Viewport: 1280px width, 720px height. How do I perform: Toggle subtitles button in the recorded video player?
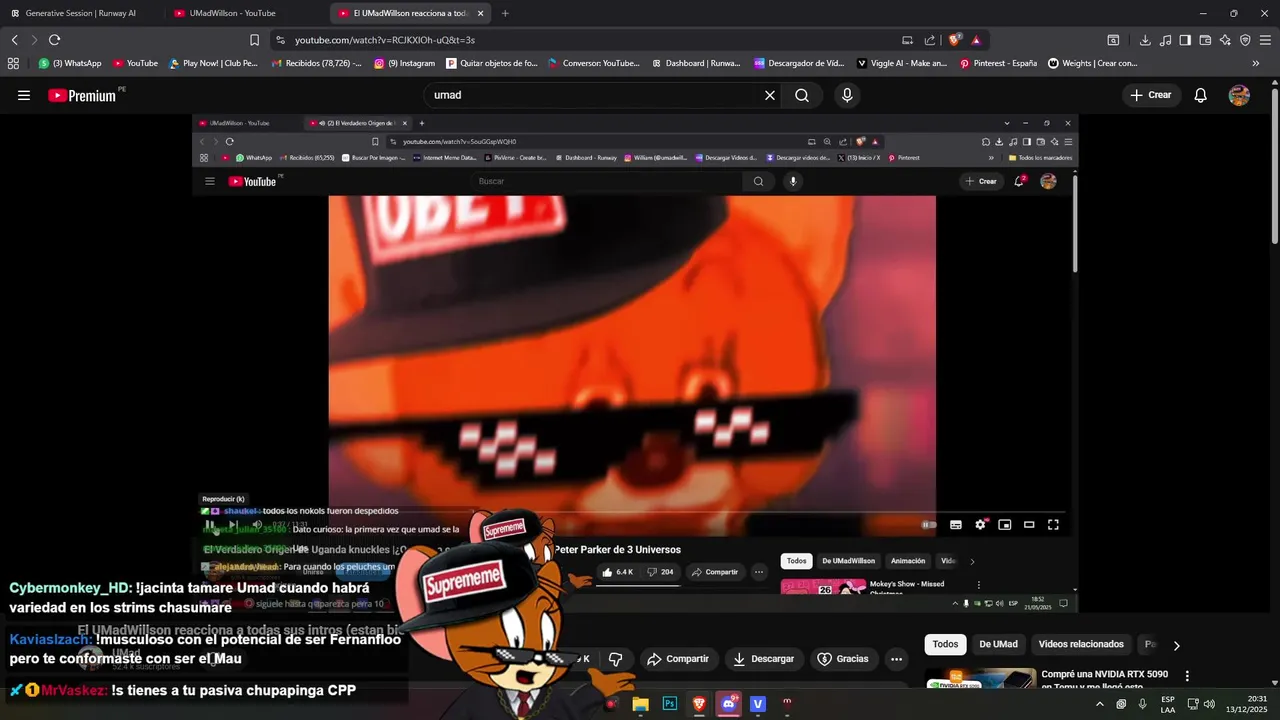click(956, 525)
